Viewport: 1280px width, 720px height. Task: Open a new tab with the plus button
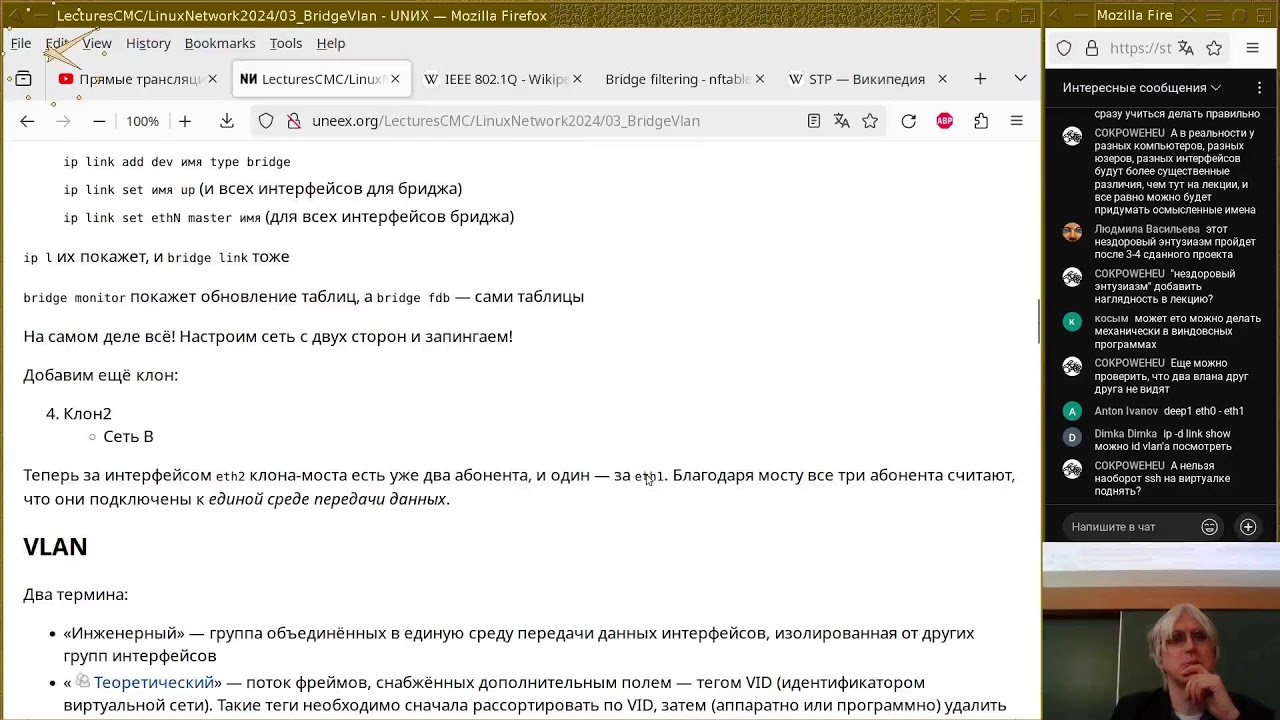click(x=980, y=79)
